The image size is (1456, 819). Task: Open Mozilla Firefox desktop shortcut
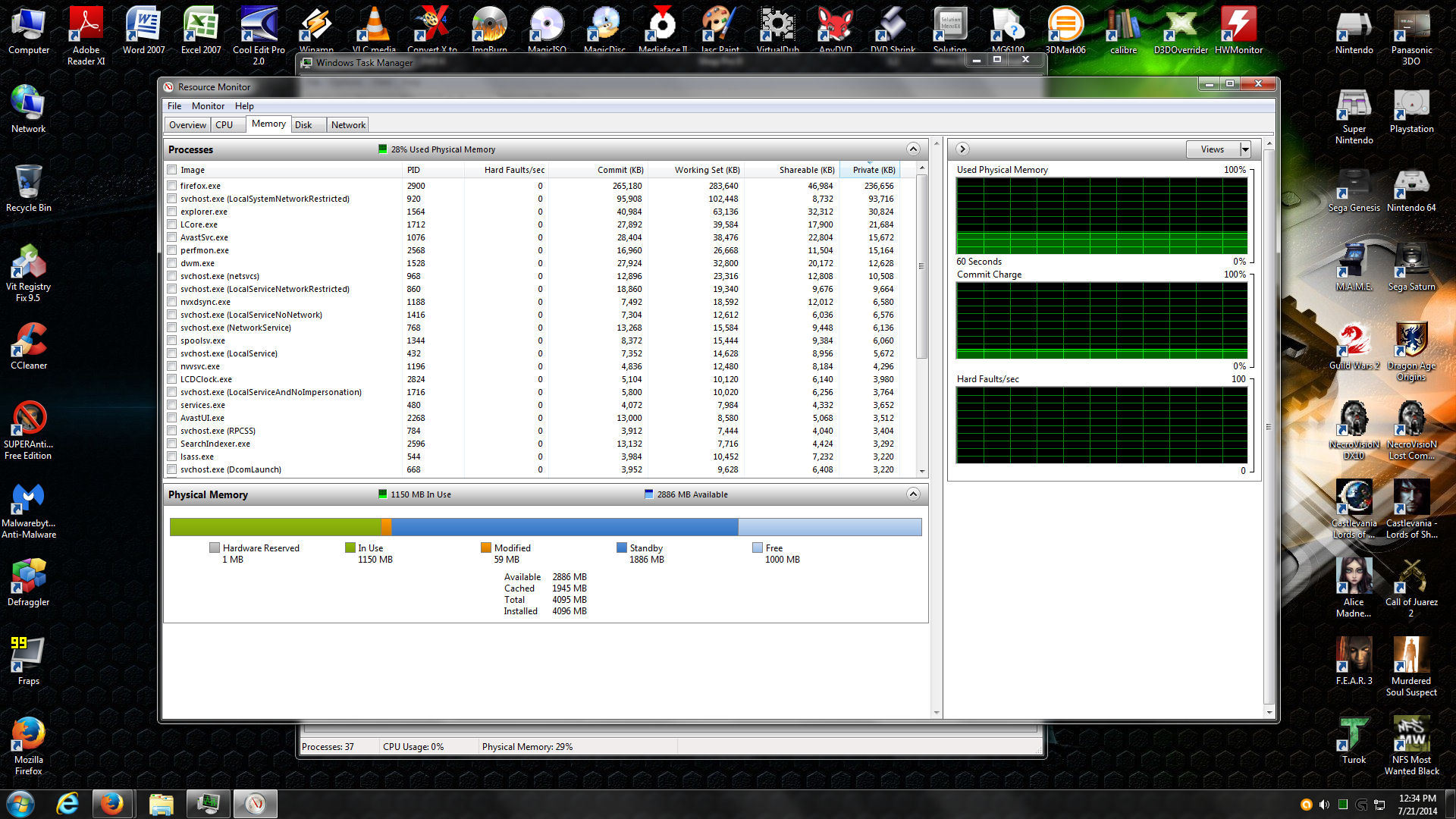(28, 745)
